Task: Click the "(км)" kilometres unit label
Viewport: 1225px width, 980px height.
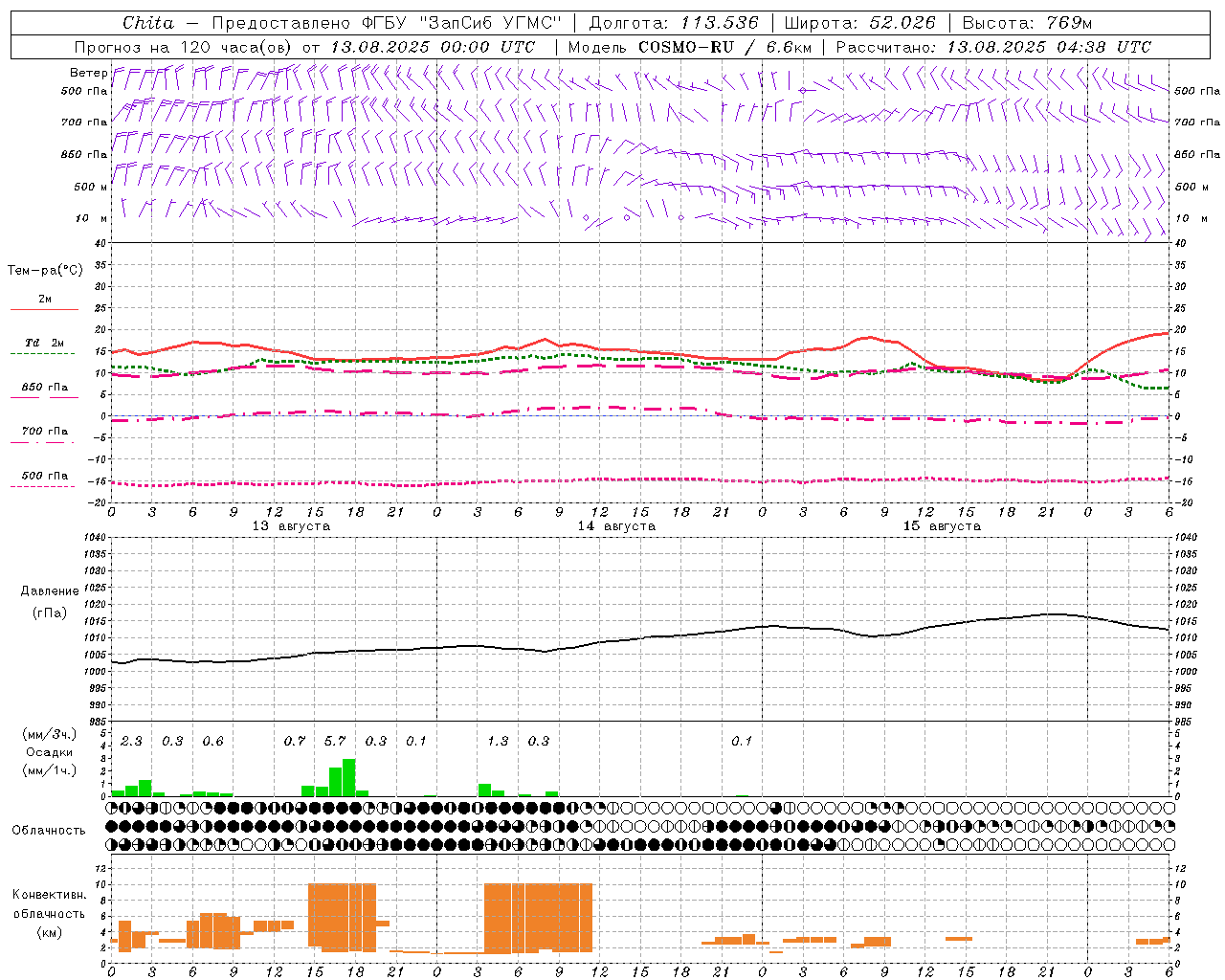Action: click(x=49, y=932)
